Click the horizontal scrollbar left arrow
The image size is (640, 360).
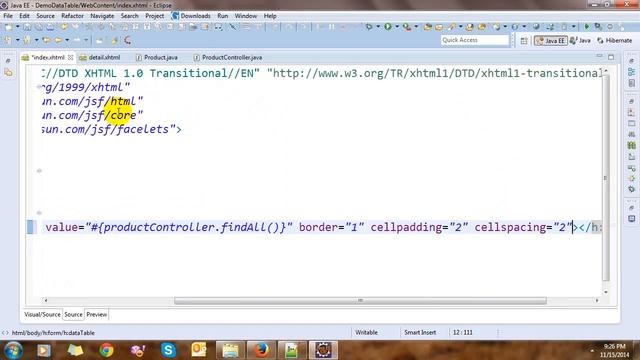pos(45,301)
